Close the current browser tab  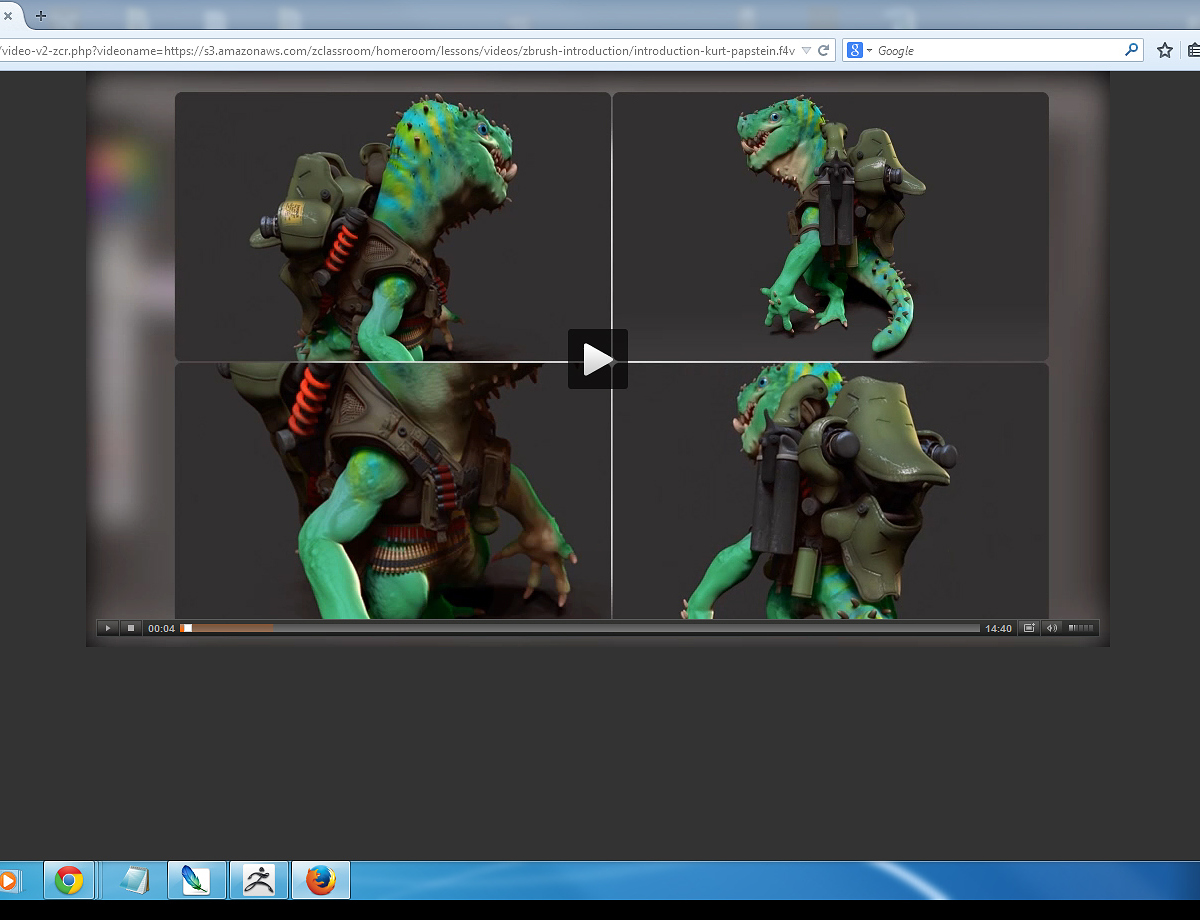[8, 16]
